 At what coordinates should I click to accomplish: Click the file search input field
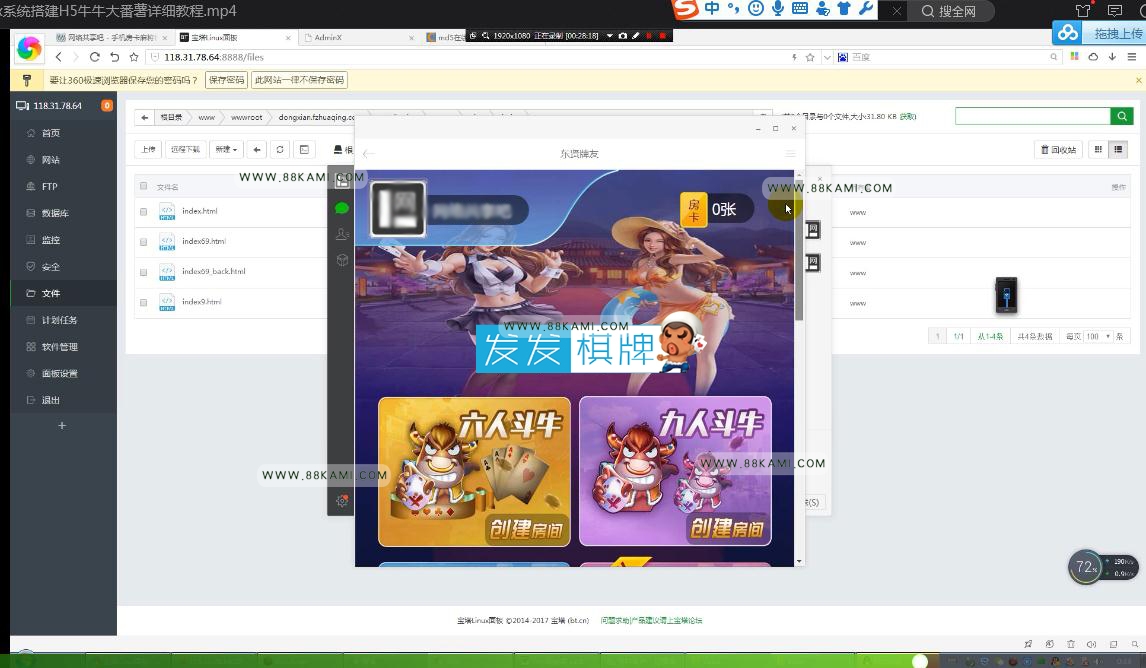pos(1033,116)
